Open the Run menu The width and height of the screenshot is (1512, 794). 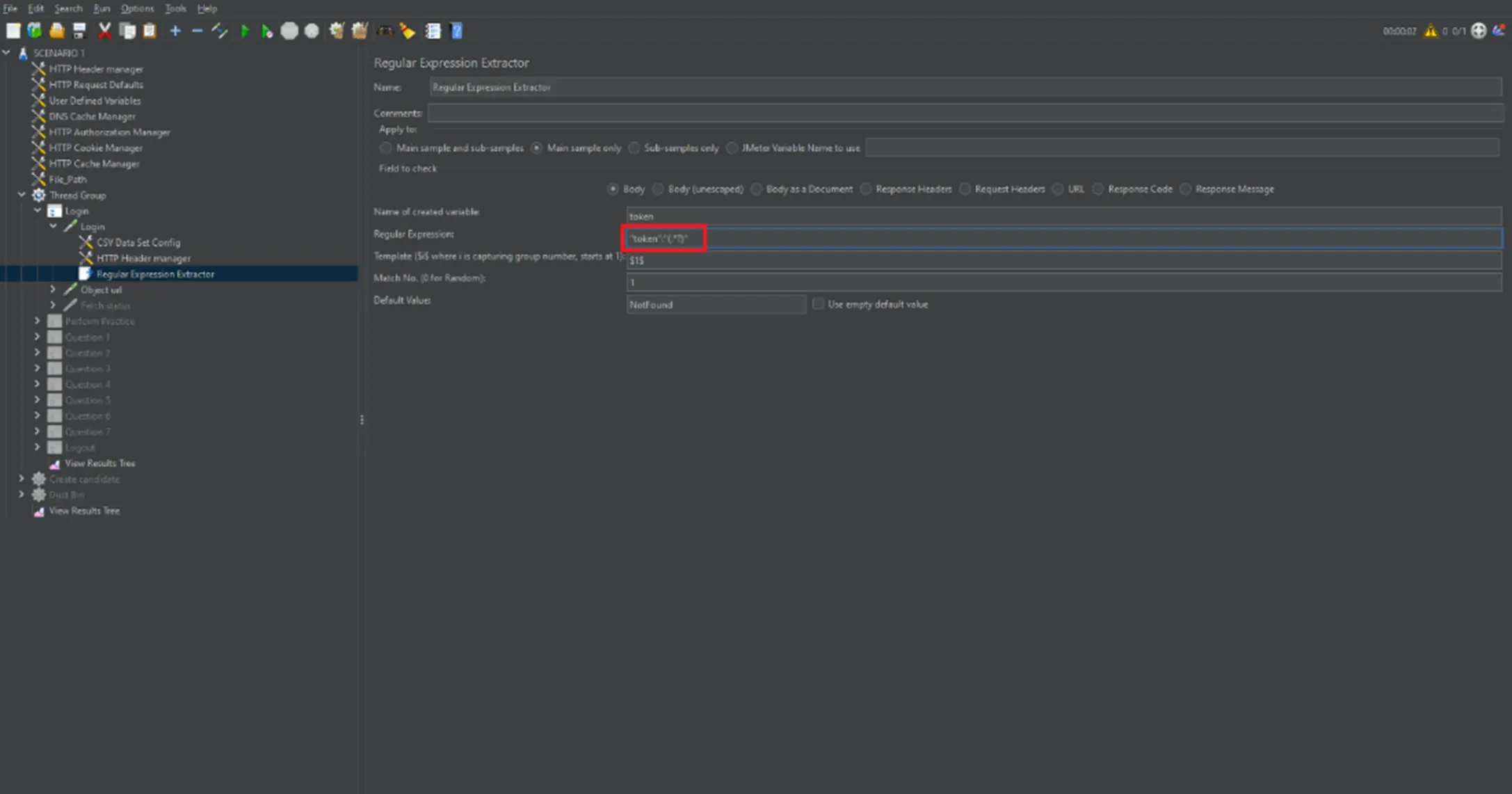point(101,8)
